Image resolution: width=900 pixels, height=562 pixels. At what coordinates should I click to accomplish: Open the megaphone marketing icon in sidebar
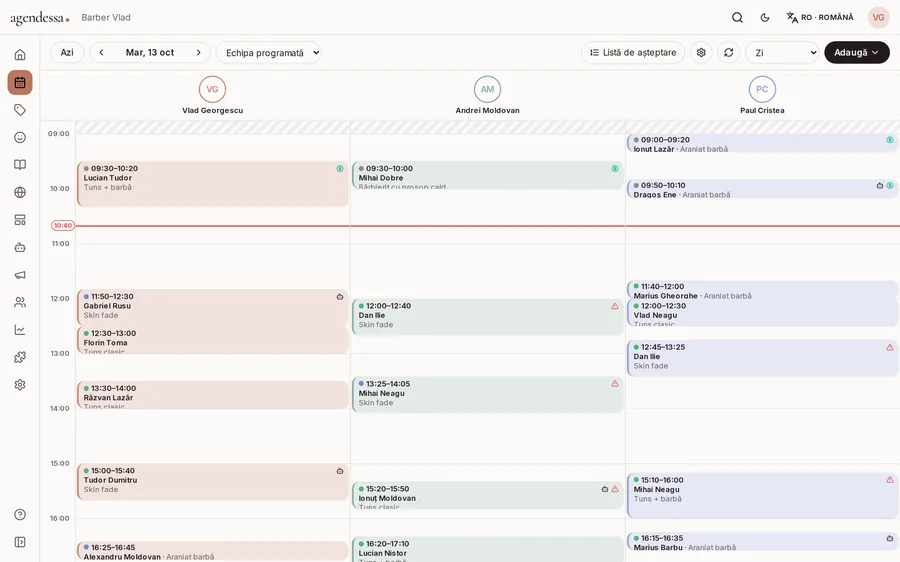point(20,275)
